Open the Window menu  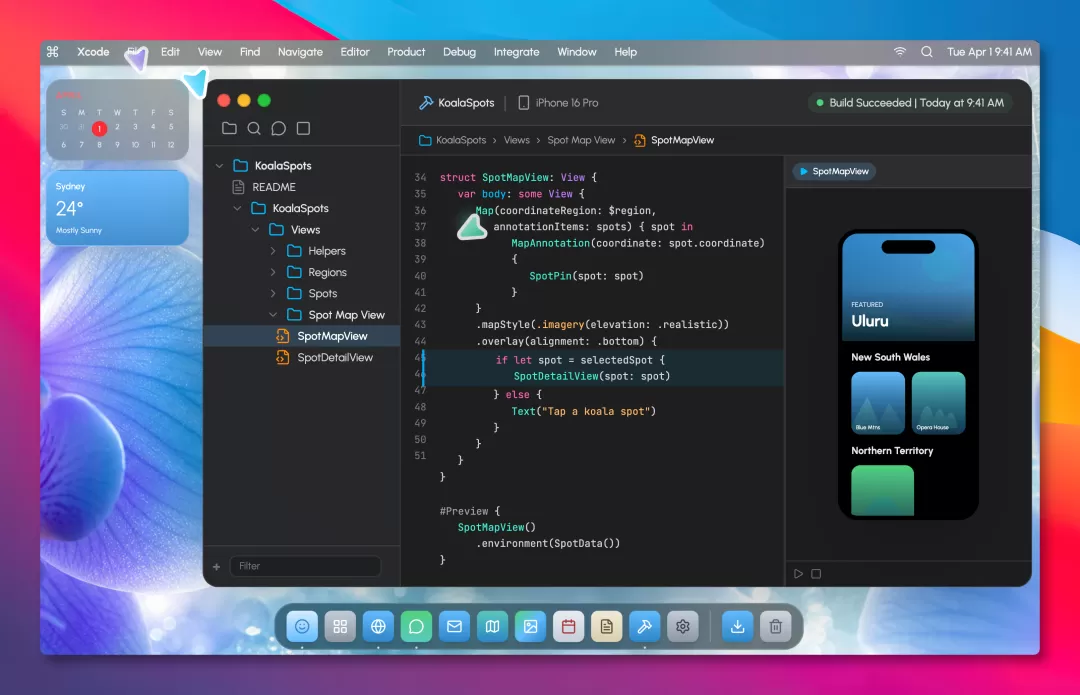(577, 52)
